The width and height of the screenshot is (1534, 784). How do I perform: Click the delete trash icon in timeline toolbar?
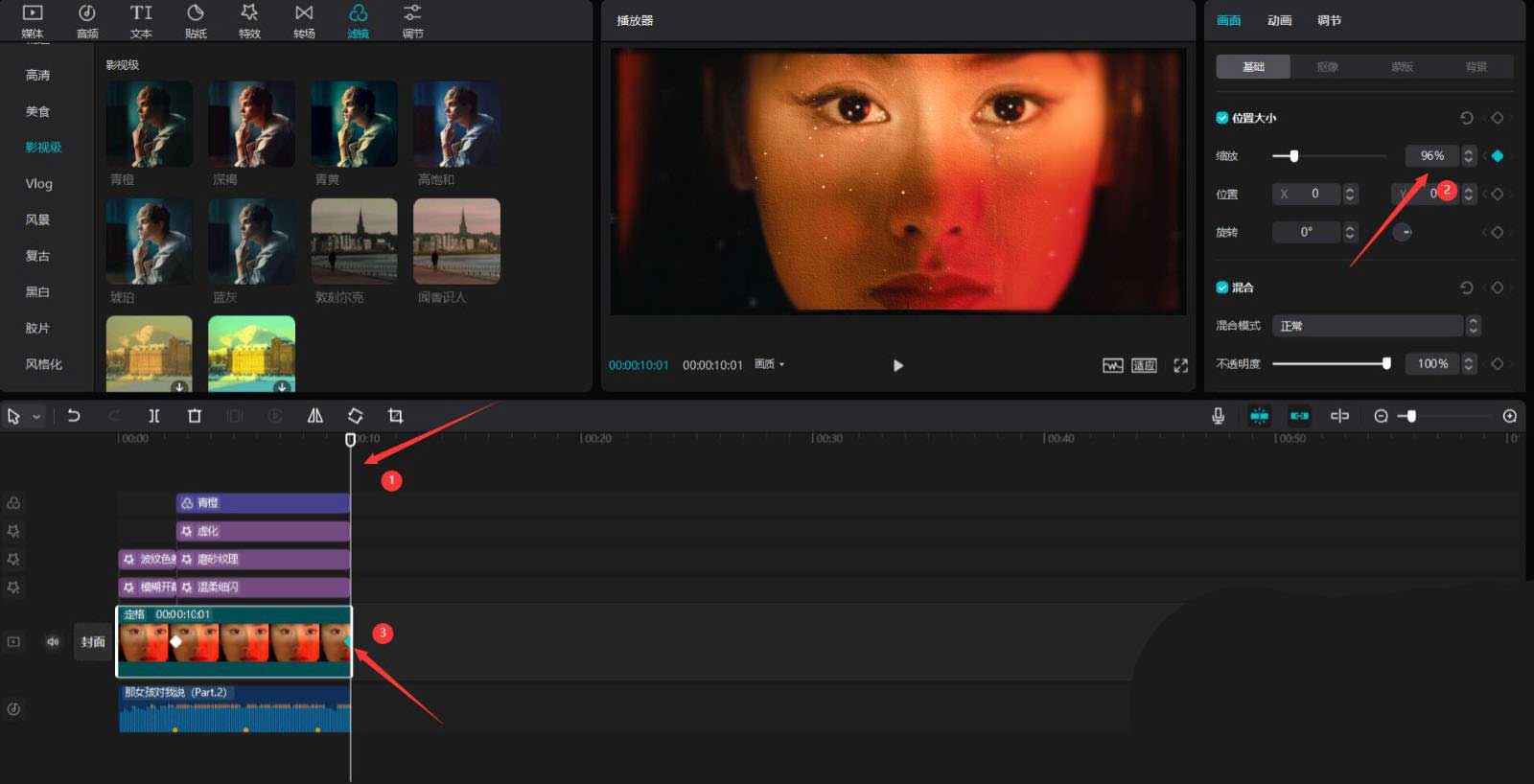pos(195,416)
